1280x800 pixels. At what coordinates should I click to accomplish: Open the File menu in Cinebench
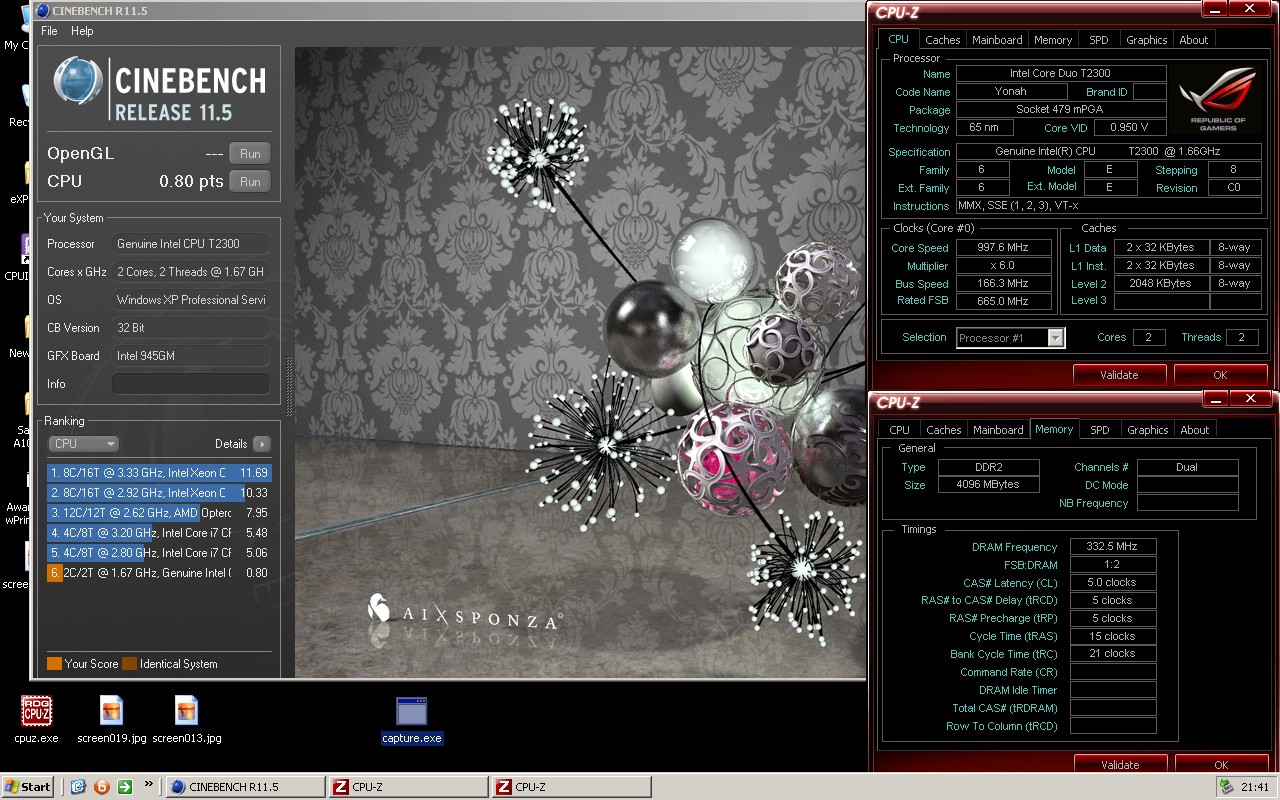click(49, 31)
